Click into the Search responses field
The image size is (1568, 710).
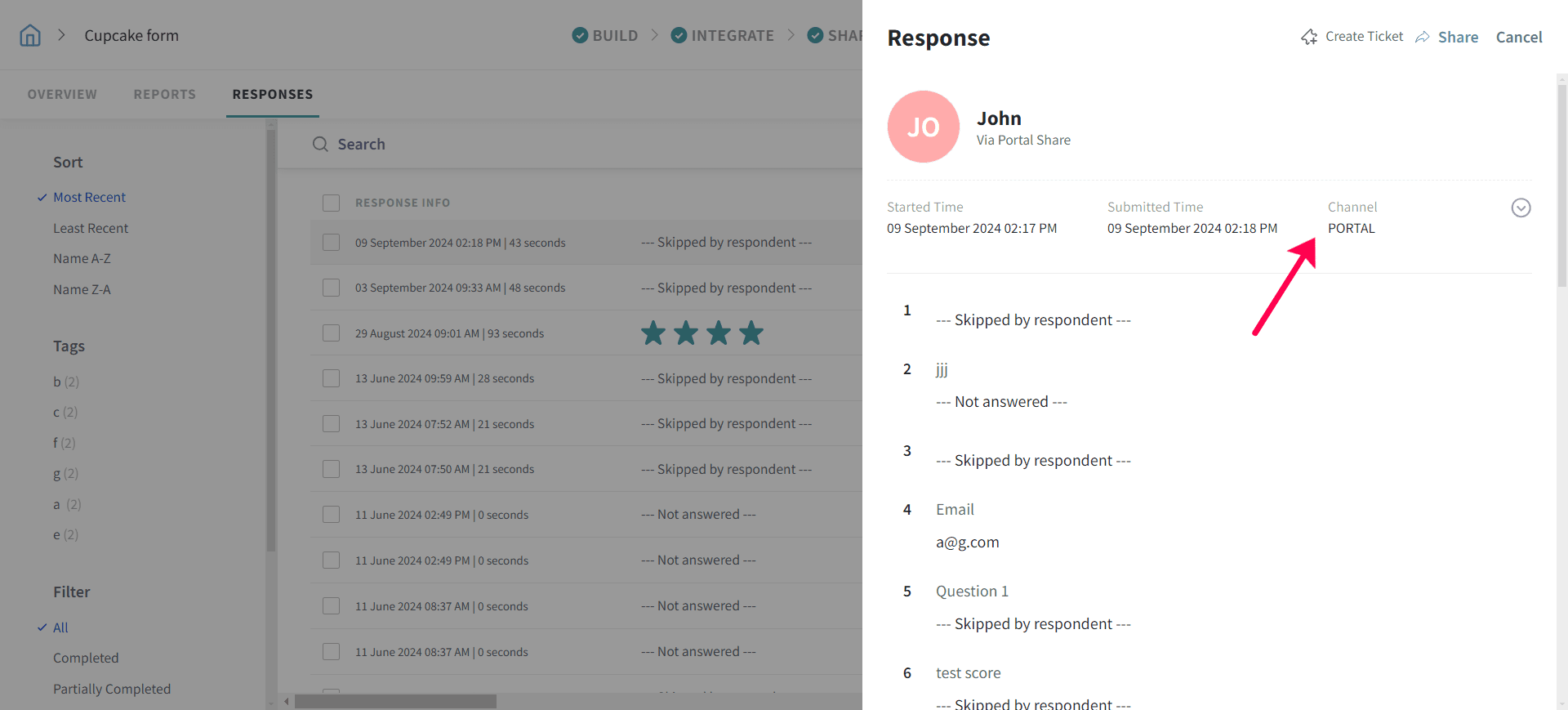(x=572, y=145)
